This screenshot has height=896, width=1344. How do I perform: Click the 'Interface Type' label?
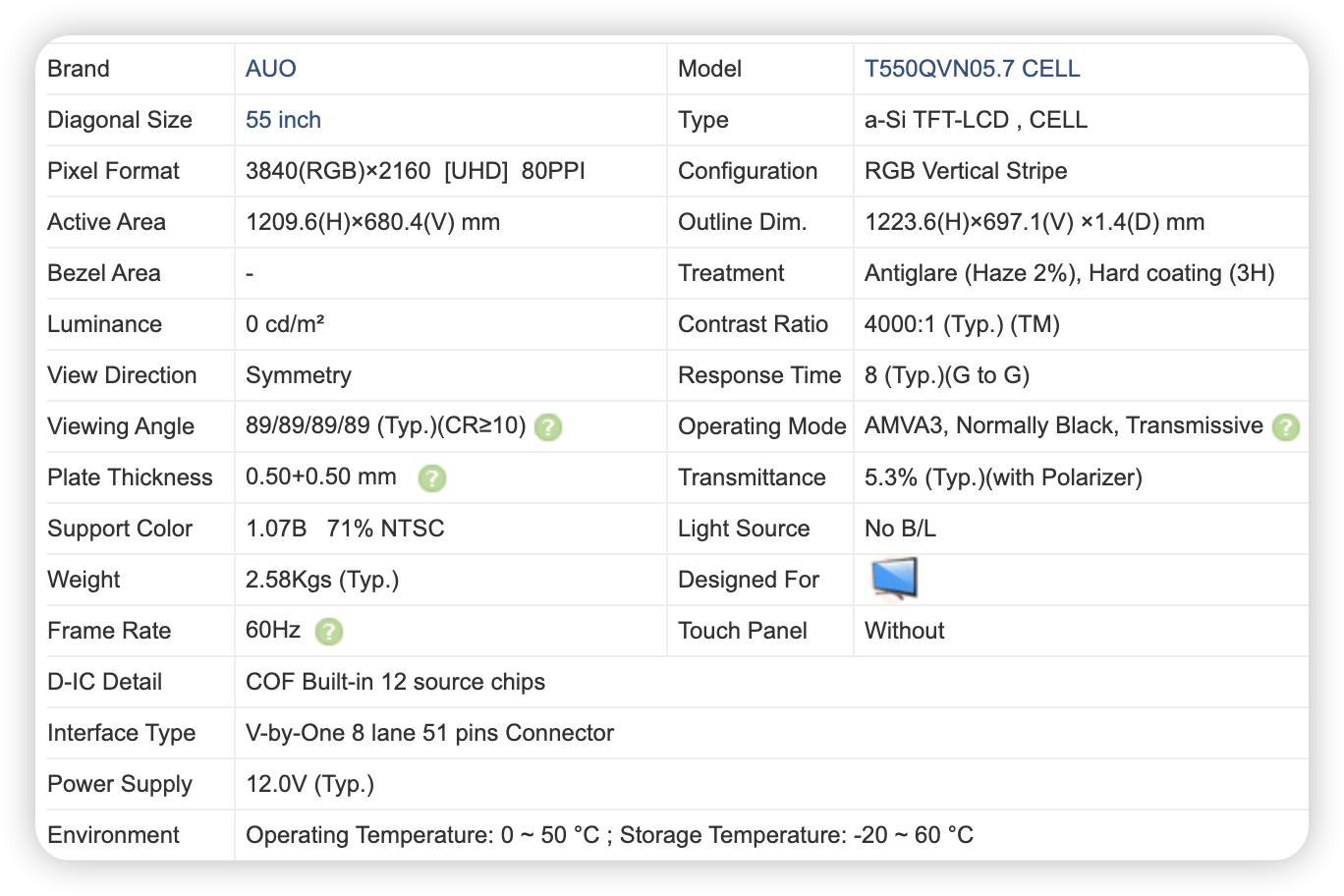pyautogui.click(x=121, y=733)
